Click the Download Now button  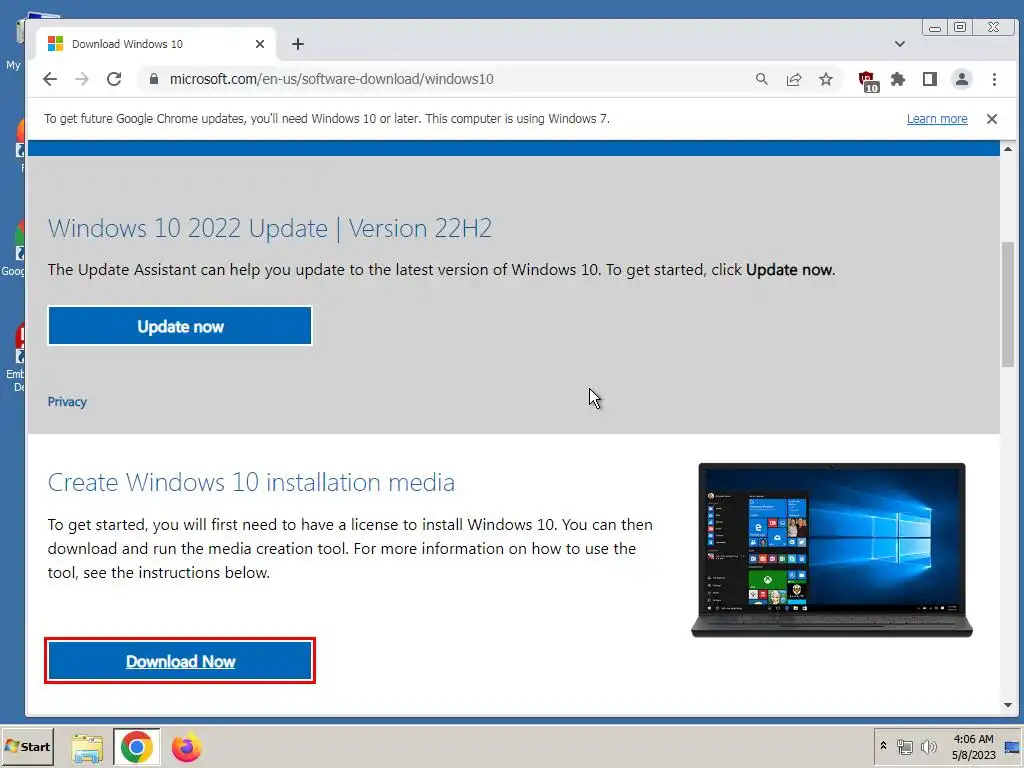[180, 661]
